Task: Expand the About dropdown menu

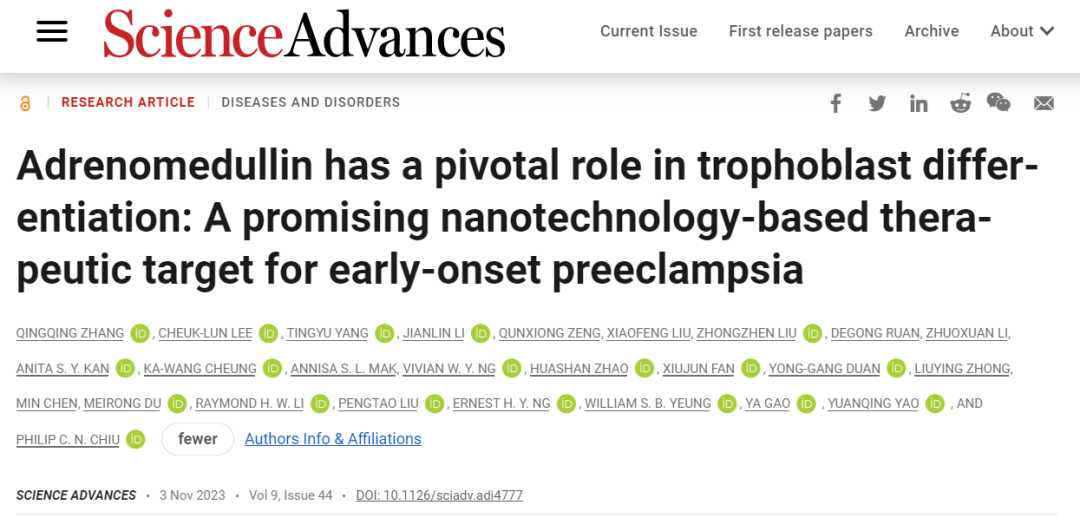Action: coord(1022,31)
